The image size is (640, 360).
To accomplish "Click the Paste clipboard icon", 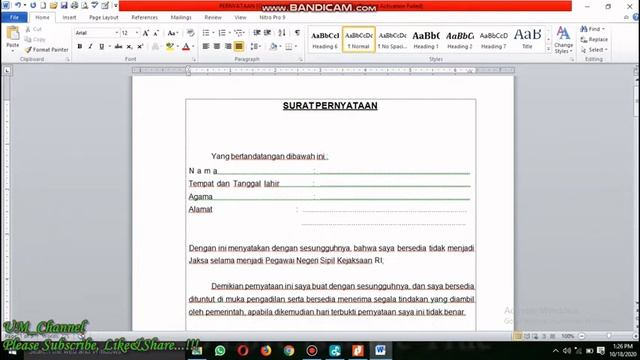I will (13, 33).
